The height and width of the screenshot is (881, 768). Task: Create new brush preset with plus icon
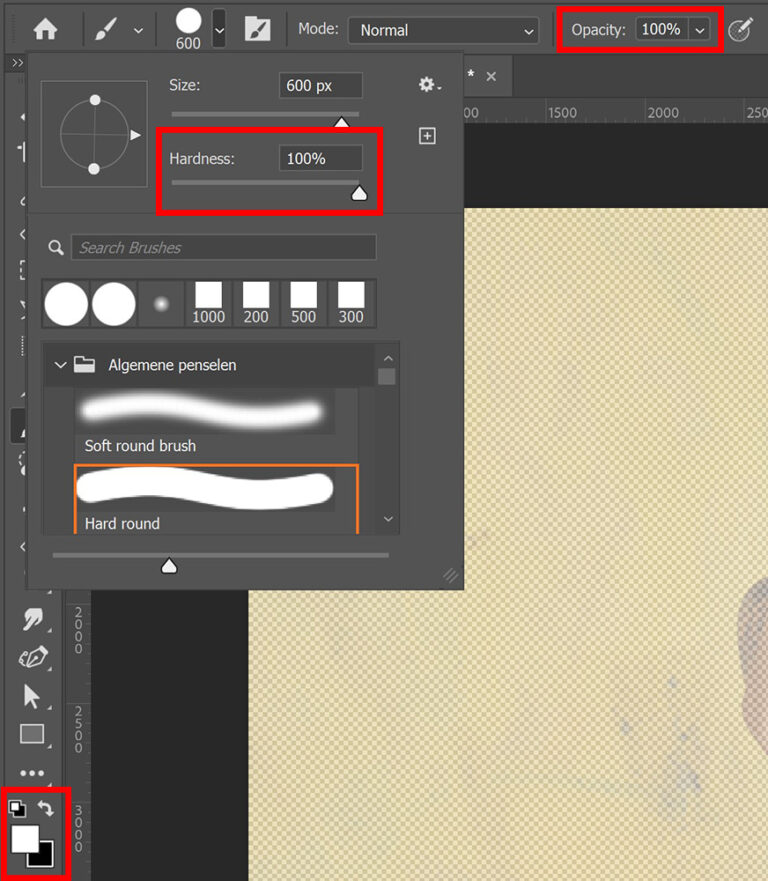click(x=427, y=136)
